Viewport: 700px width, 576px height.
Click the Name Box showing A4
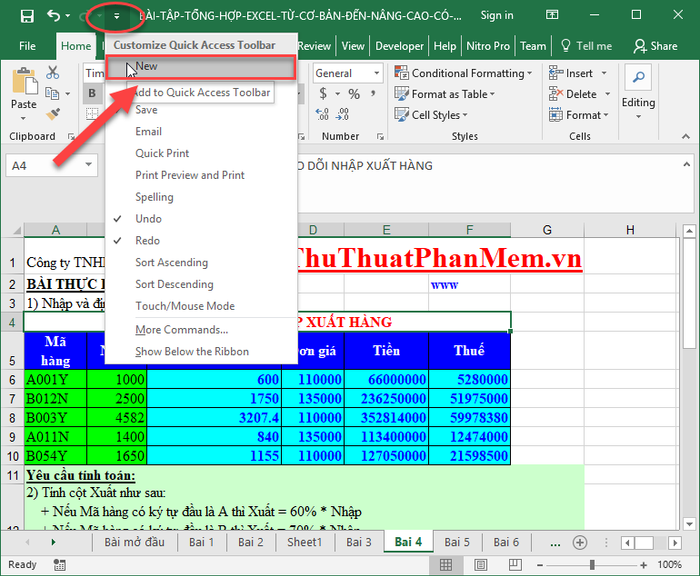click(x=40, y=166)
